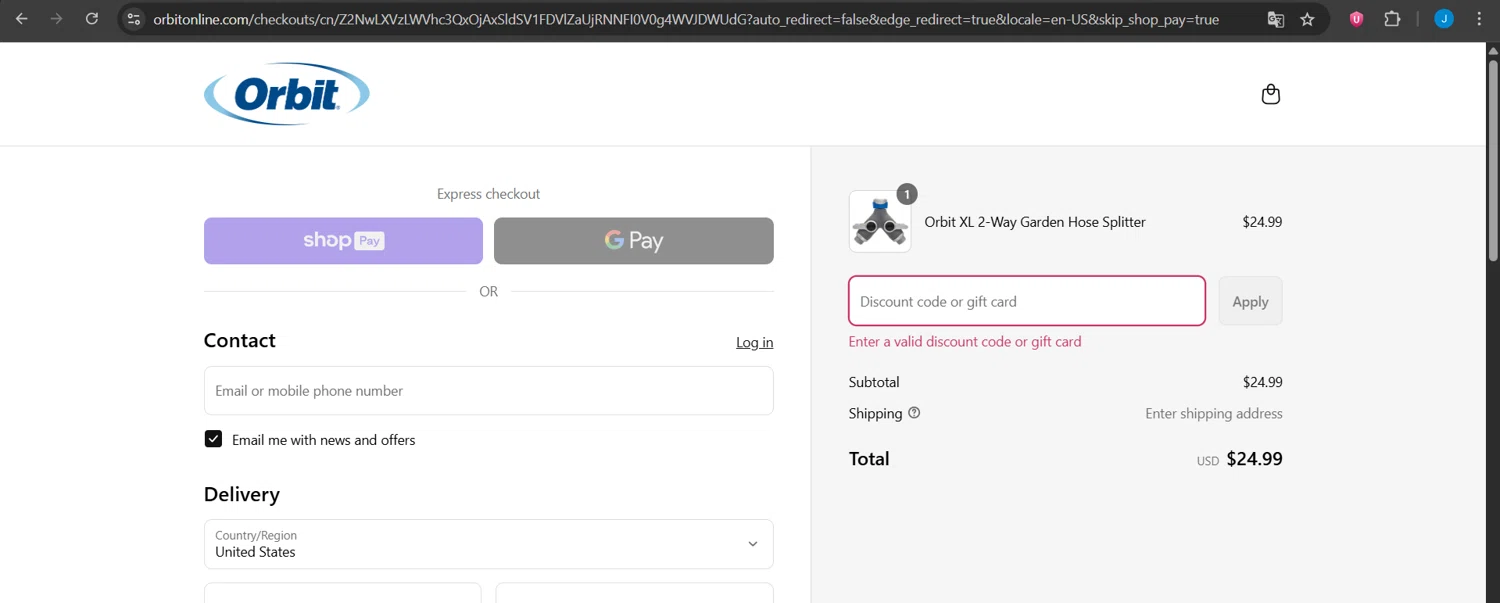Open the Extensions puzzle menu

(x=1392, y=19)
